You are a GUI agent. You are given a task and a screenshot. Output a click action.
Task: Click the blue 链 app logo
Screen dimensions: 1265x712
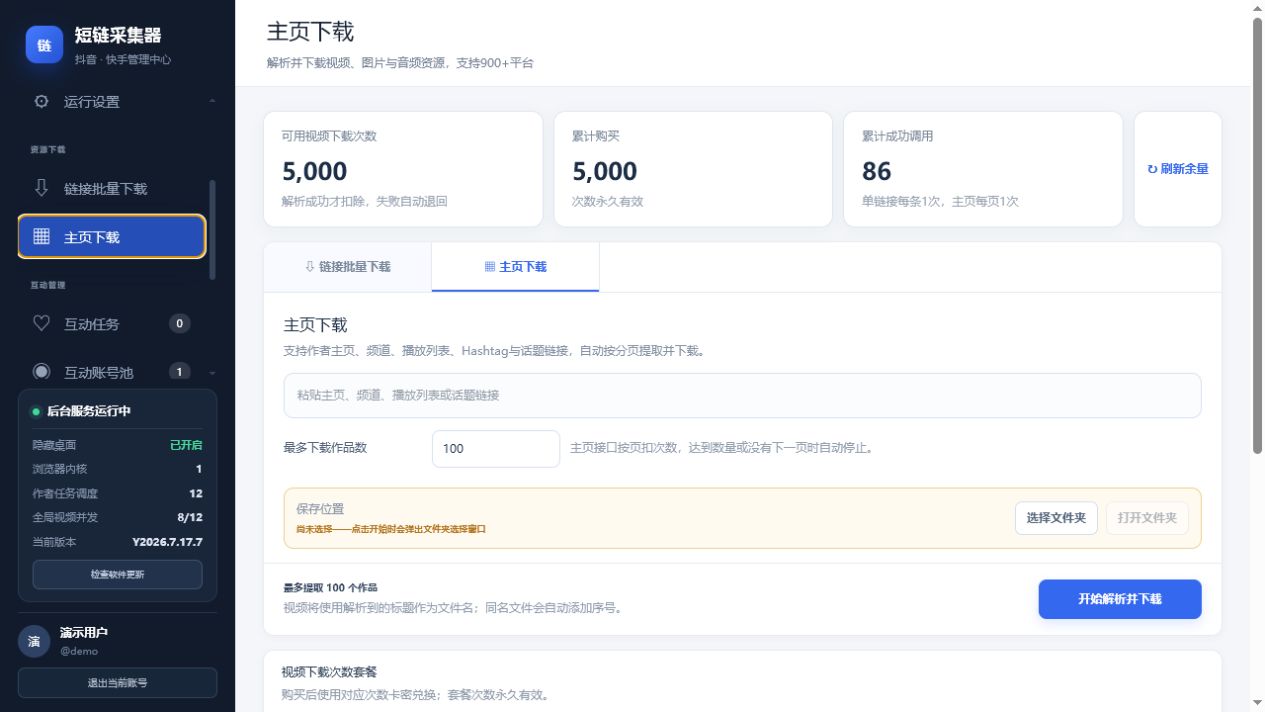point(44,45)
